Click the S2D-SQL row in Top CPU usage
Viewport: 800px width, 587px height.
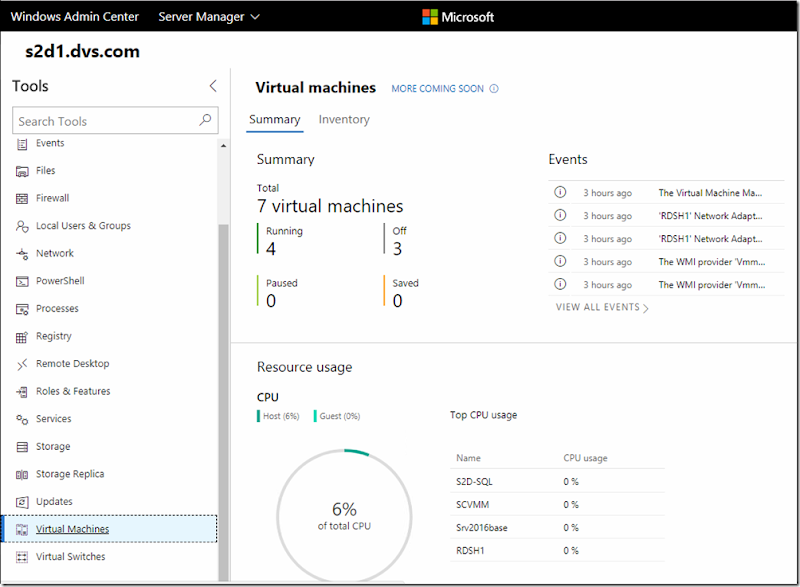point(557,481)
